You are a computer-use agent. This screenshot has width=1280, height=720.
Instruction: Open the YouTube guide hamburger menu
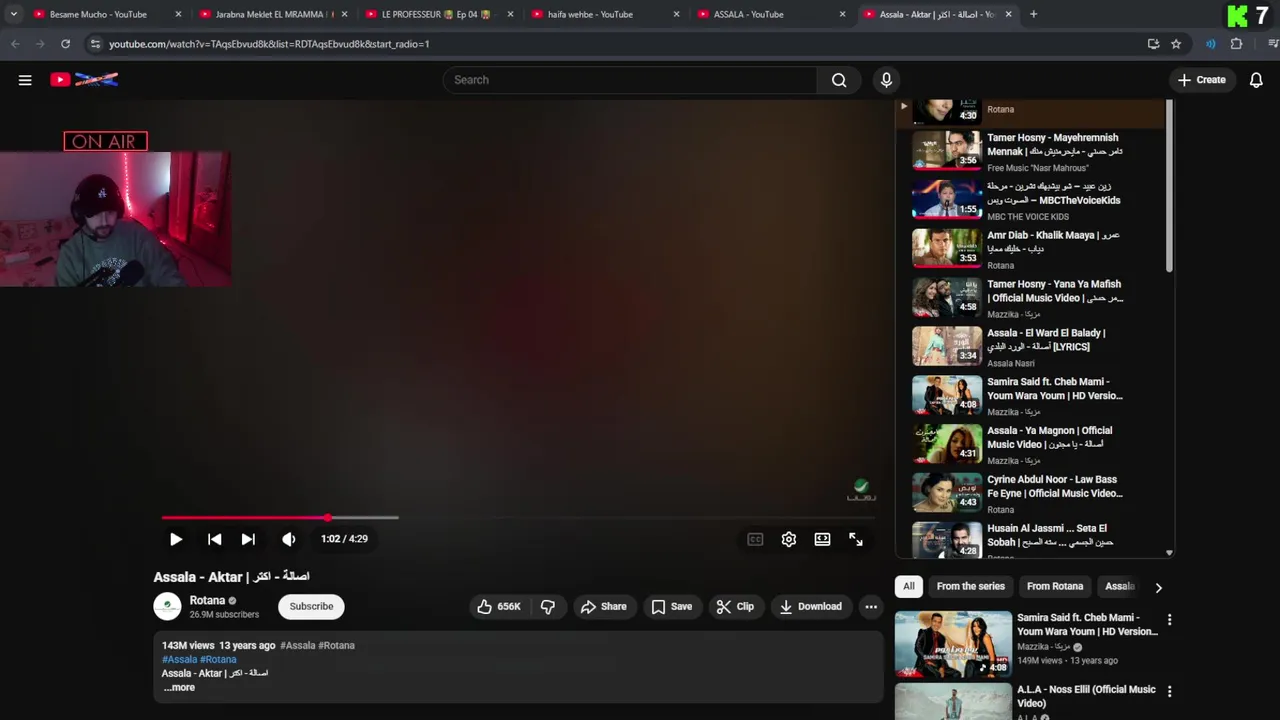(25, 80)
